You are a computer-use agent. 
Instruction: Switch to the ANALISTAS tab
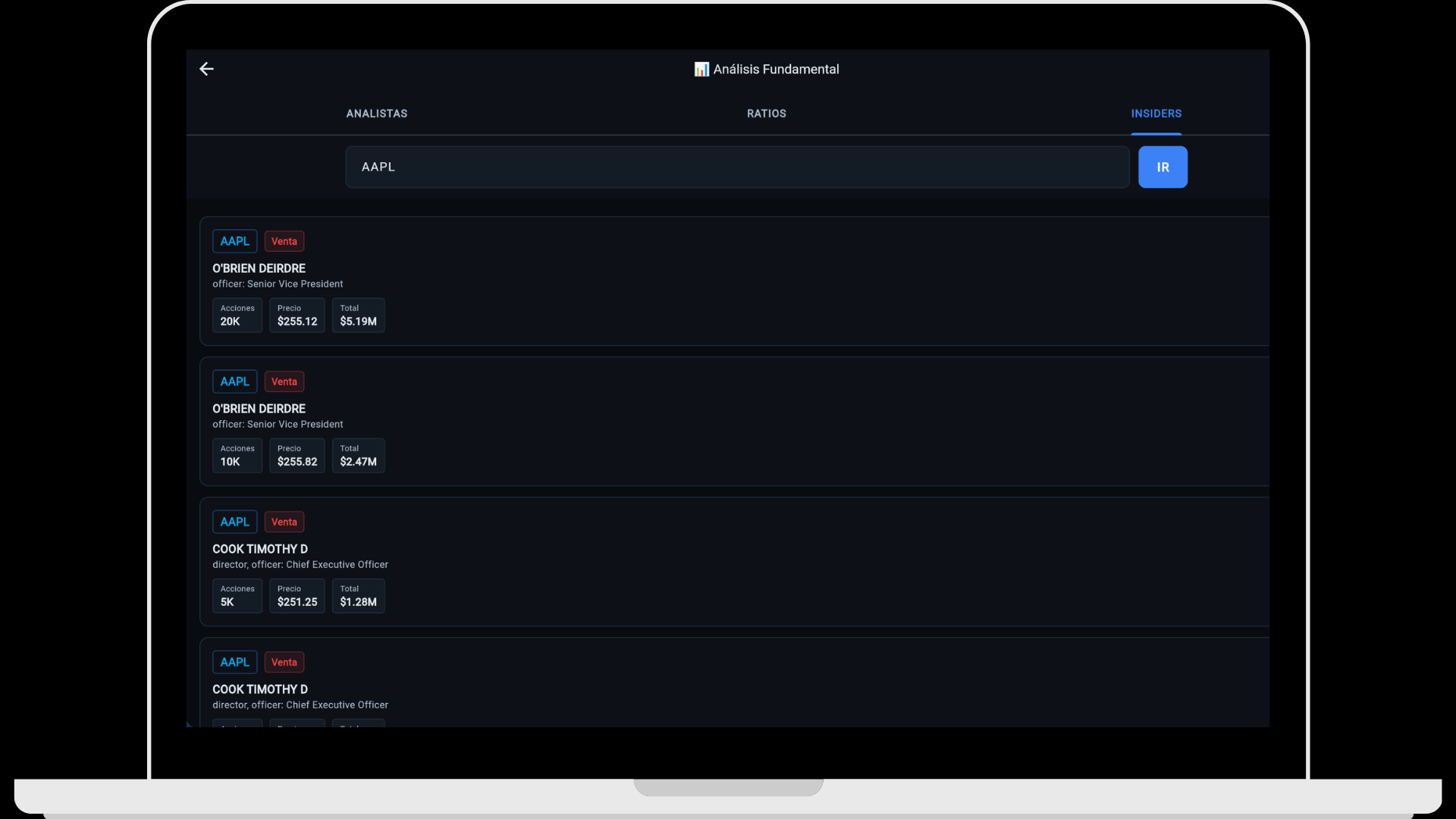[x=376, y=113]
